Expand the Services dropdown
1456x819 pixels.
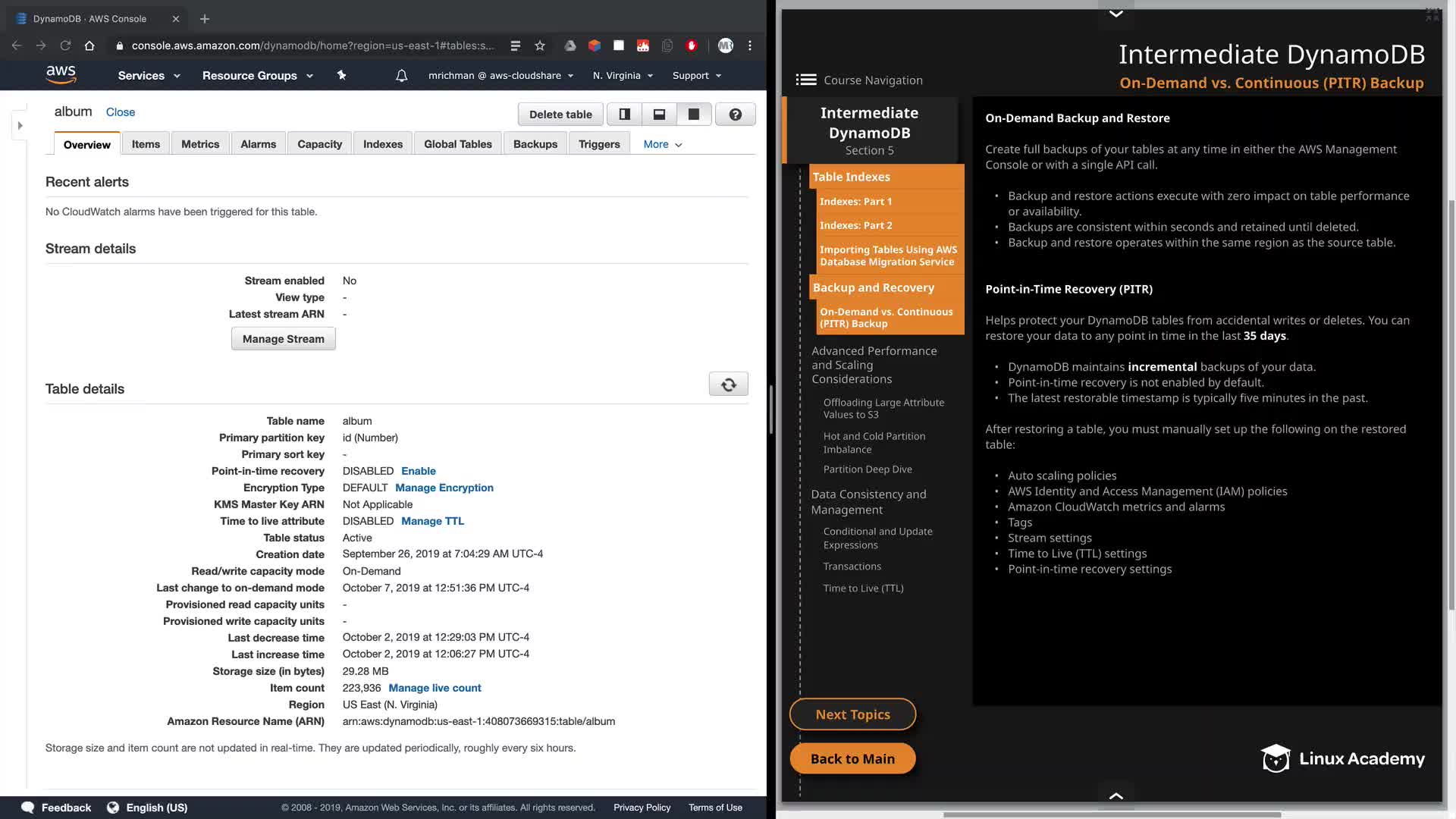point(149,76)
